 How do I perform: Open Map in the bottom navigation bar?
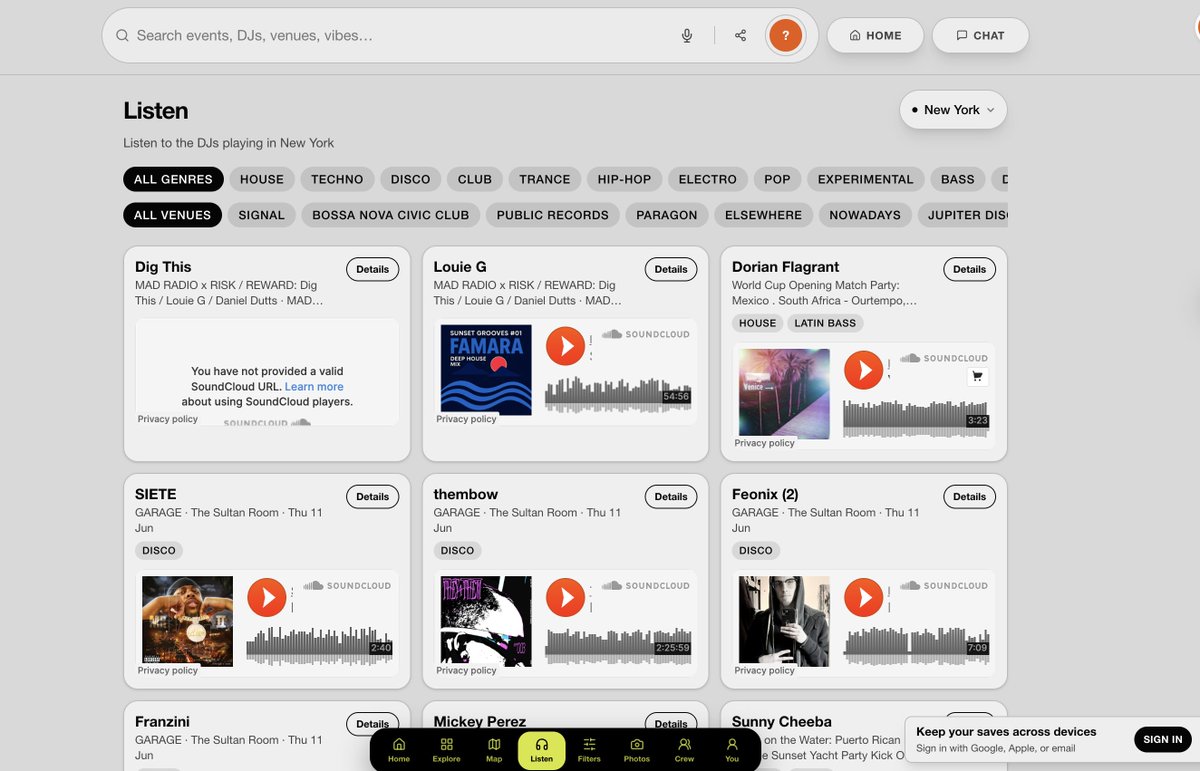(x=494, y=750)
